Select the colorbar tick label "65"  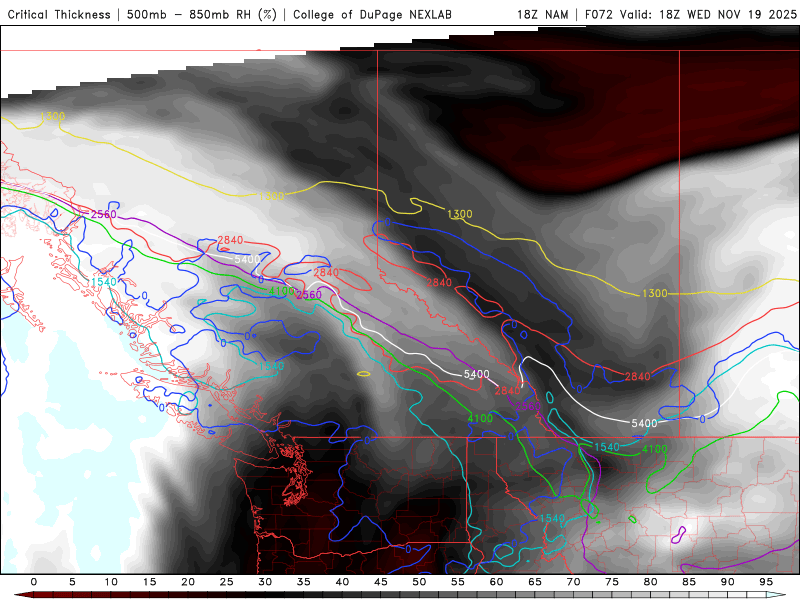535,582
